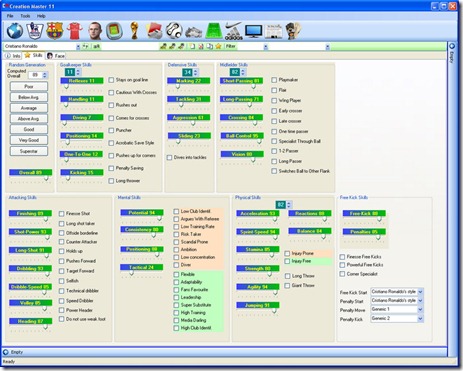Click the first green player search icon
This screenshot has height=371, width=463.
point(163,46)
